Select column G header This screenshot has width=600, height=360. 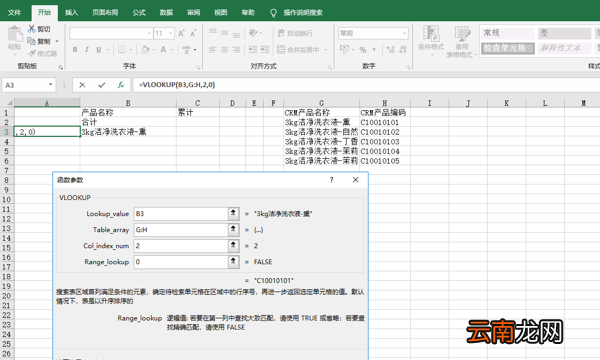pyautogui.click(x=321, y=103)
